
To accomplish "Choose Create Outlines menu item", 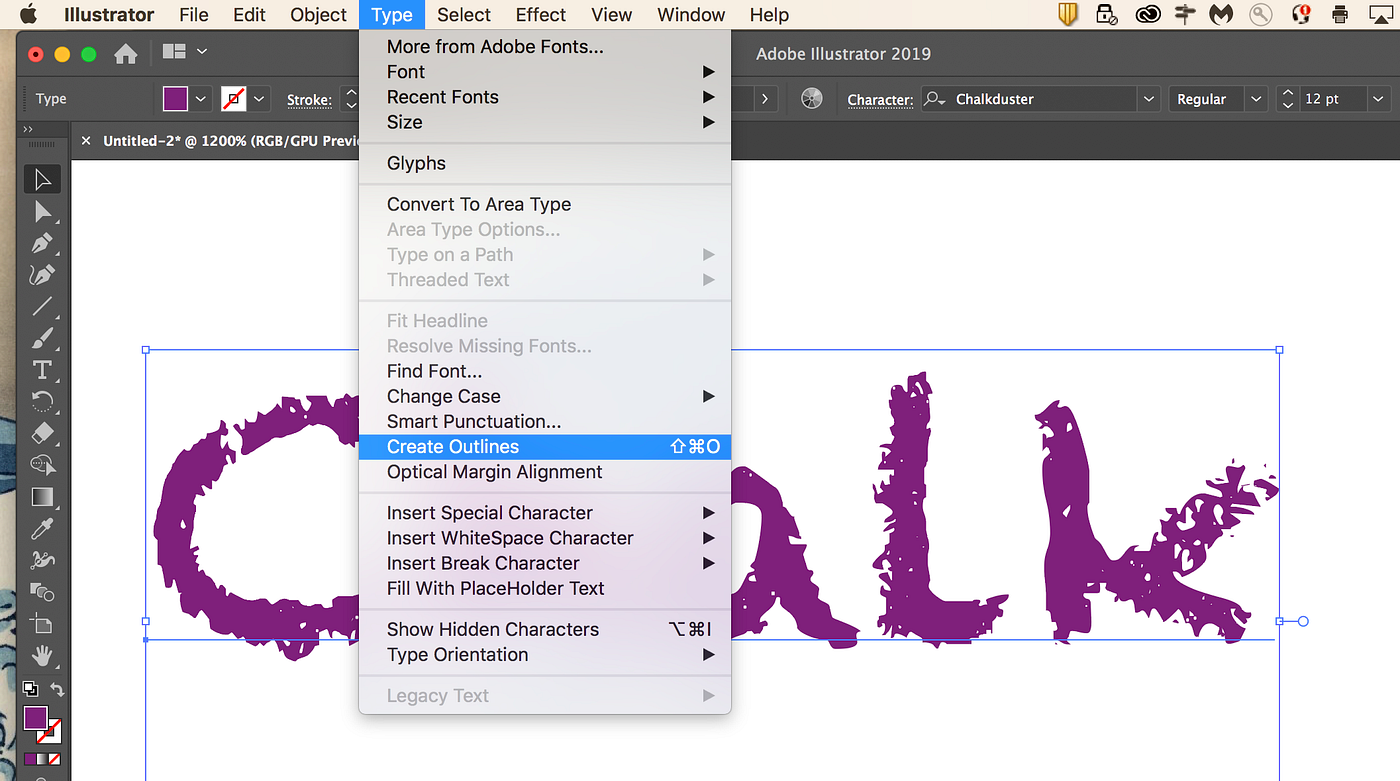I will (x=545, y=447).
